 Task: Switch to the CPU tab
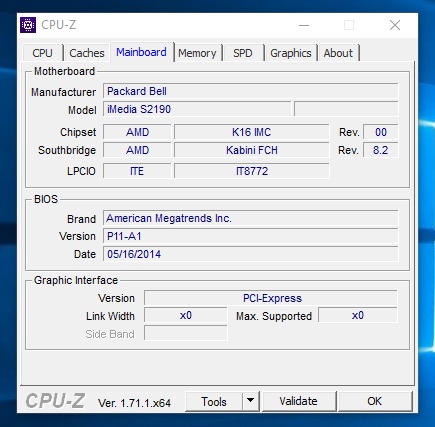(x=42, y=53)
